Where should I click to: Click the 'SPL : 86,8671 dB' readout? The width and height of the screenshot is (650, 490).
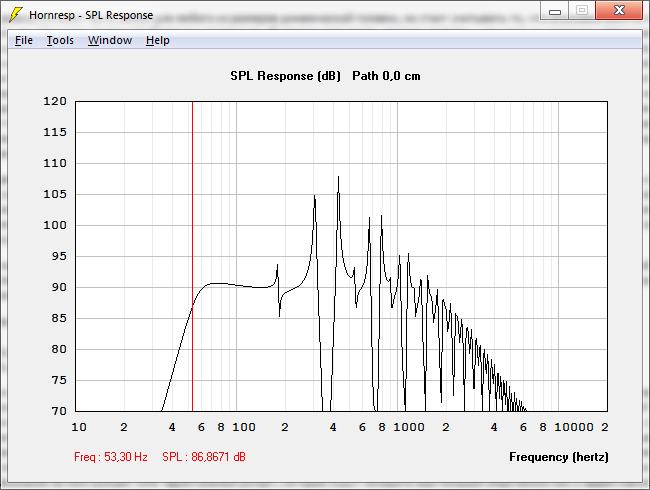204,457
